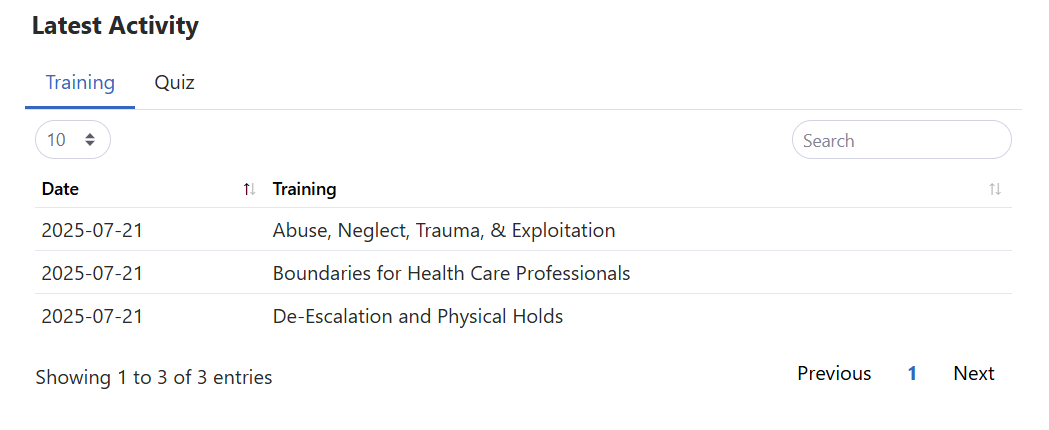Switch to the Training tab

(x=80, y=83)
